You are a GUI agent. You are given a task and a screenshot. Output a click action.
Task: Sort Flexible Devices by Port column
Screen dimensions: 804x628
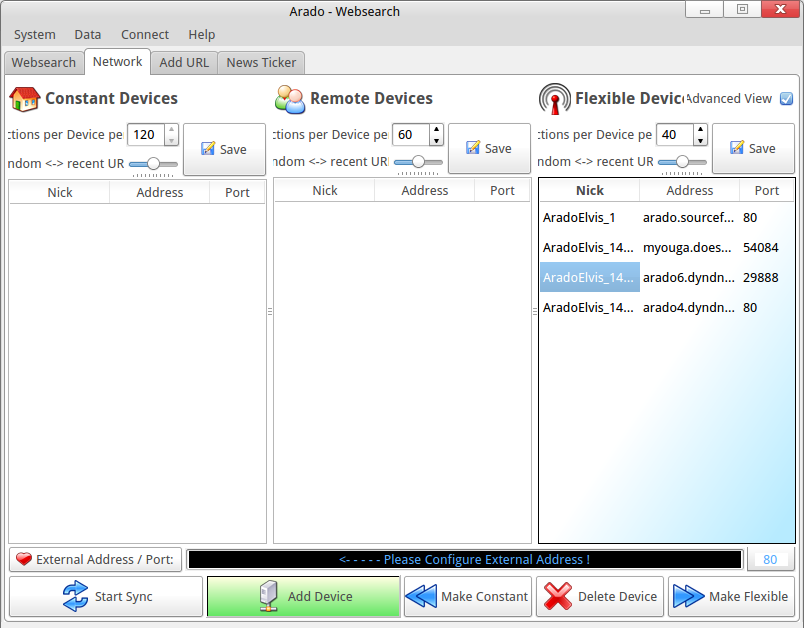point(767,191)
